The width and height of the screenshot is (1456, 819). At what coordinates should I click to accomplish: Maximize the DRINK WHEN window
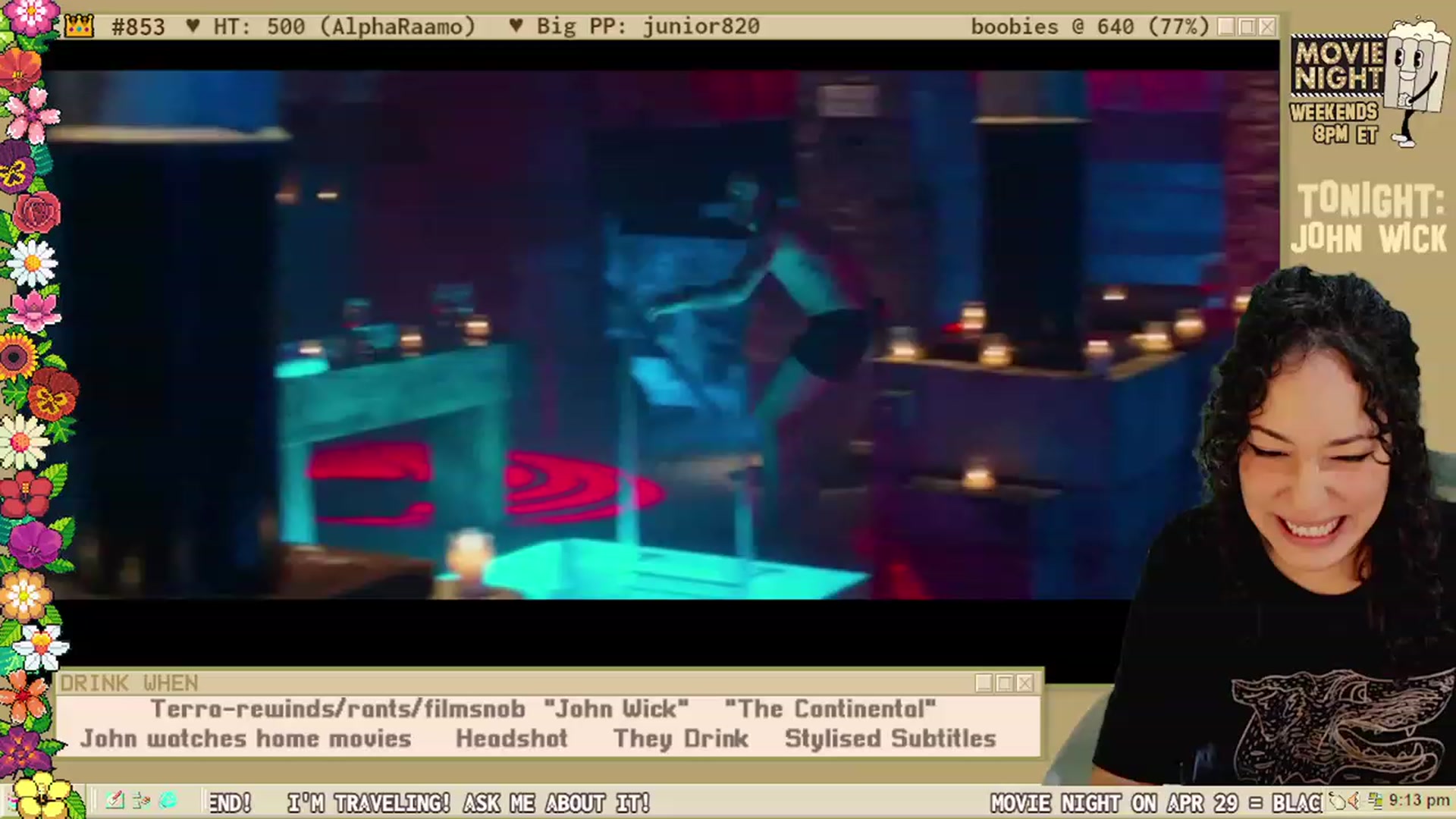(x=1004, y=683)
